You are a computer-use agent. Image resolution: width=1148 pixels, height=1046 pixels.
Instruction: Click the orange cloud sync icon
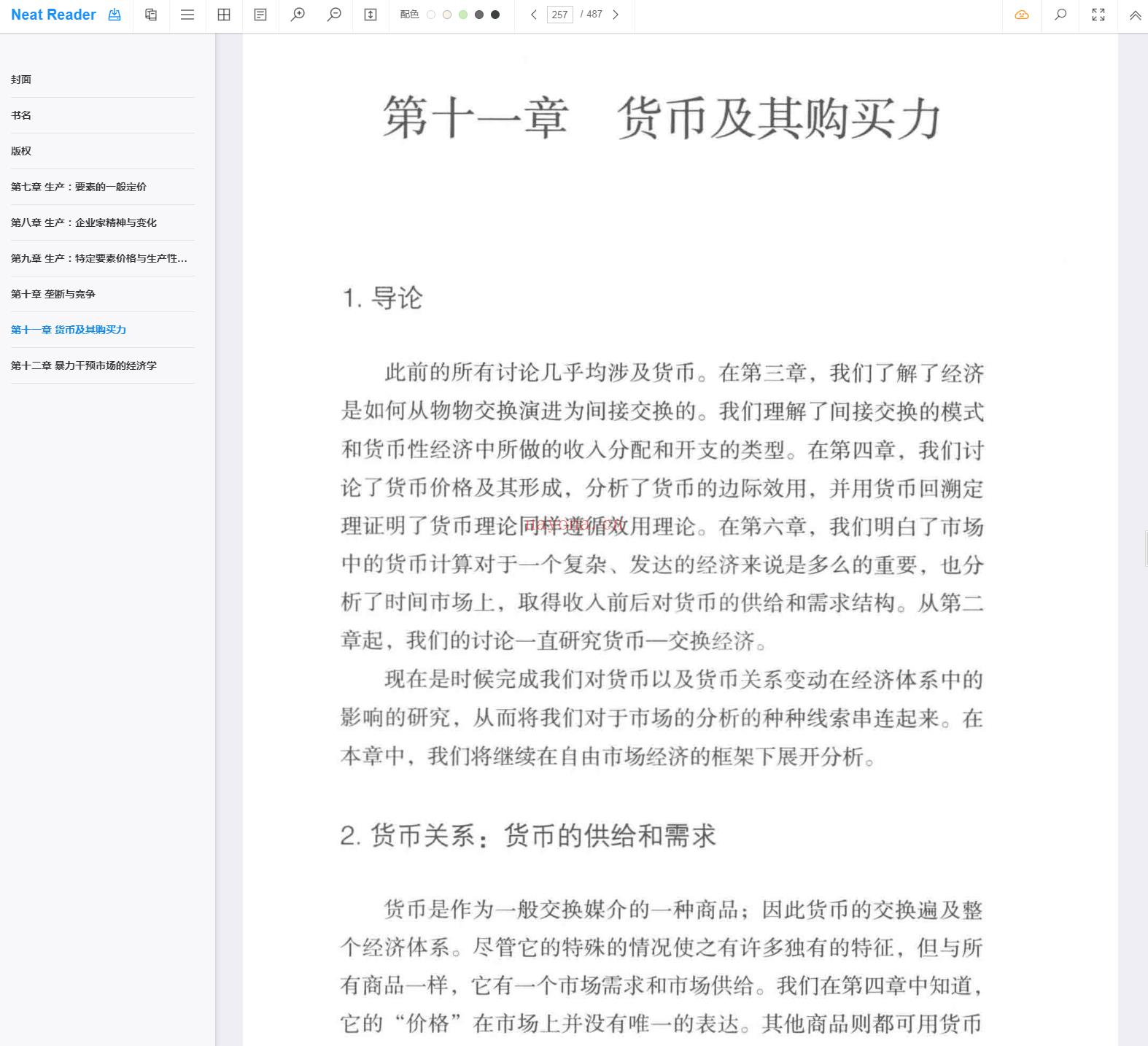coord(1022,15)
